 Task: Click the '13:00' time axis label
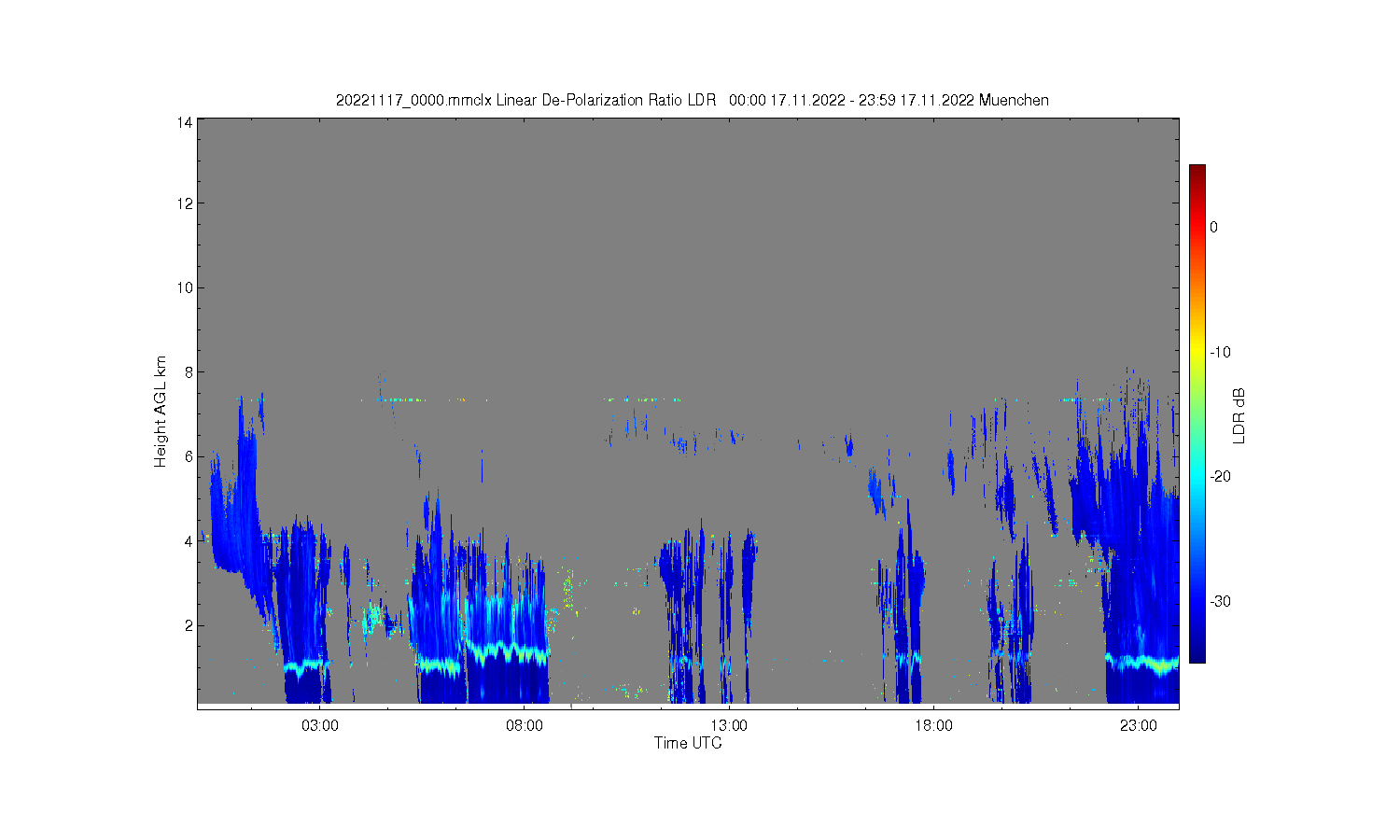(x=729, y=725)
